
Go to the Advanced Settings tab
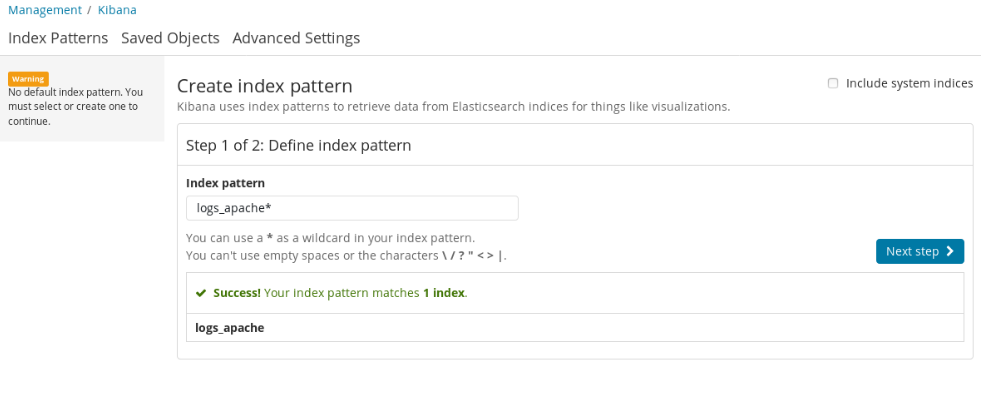coord(296,38)
